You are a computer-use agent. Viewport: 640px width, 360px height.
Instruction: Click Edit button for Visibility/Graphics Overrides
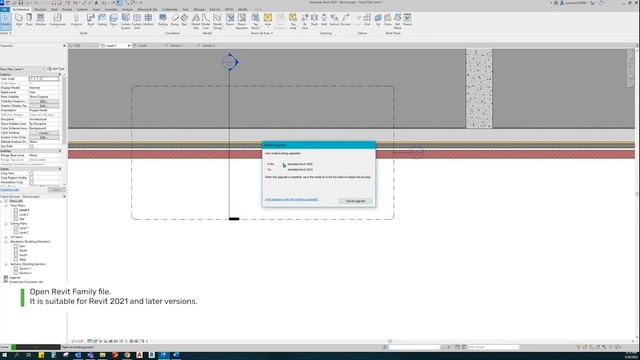[x=44, y=101]
